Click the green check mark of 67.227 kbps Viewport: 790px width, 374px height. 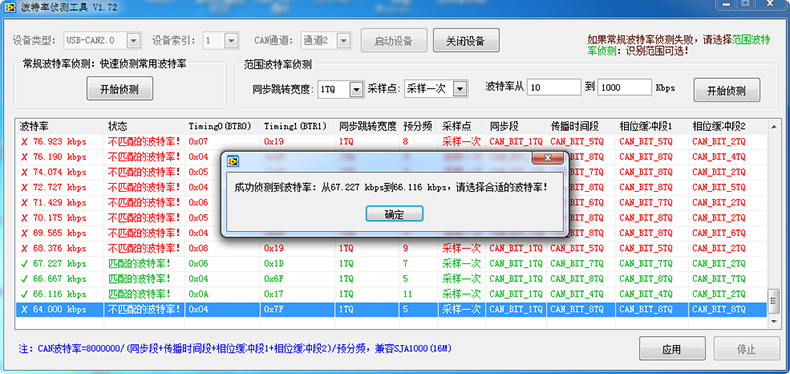24,264
